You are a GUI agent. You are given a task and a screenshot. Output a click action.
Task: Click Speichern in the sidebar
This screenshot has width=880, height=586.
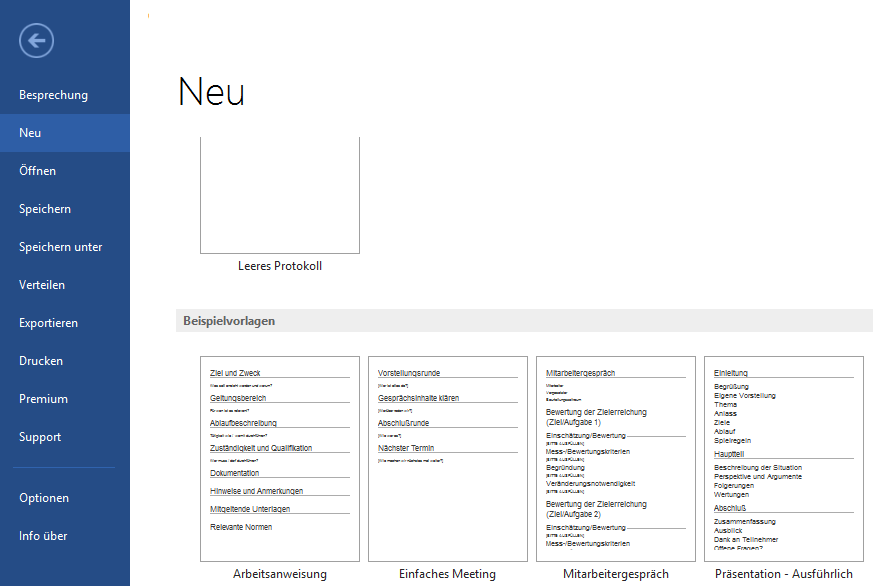tap(45, 209)
